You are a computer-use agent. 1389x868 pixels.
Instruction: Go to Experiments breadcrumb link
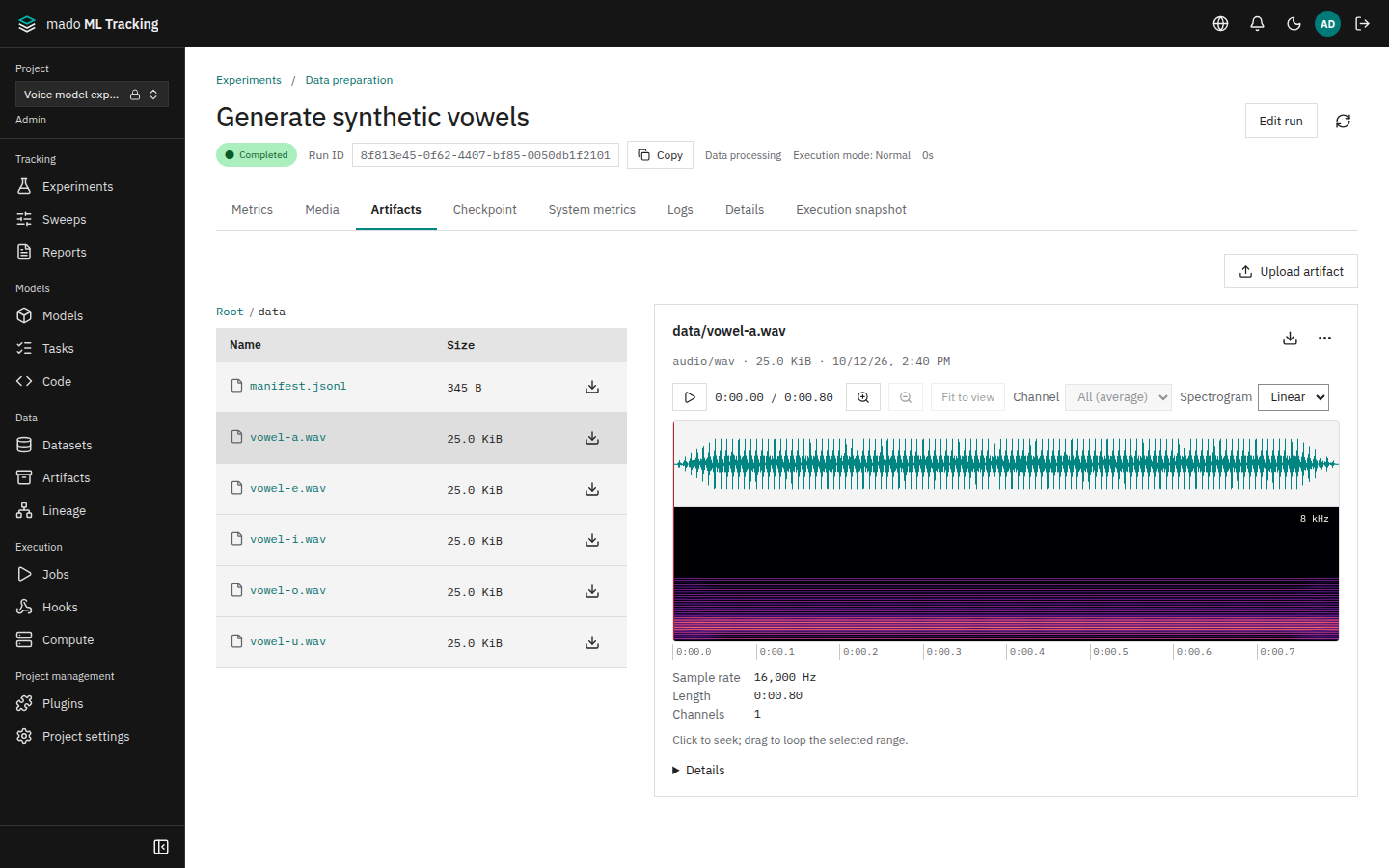(249, 80)
